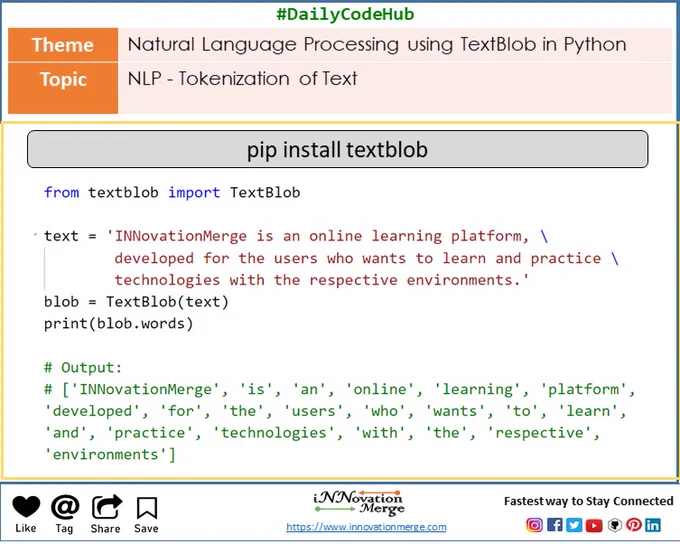
Task: Open the YouTube play icon
Action: [x=594, y=525]
